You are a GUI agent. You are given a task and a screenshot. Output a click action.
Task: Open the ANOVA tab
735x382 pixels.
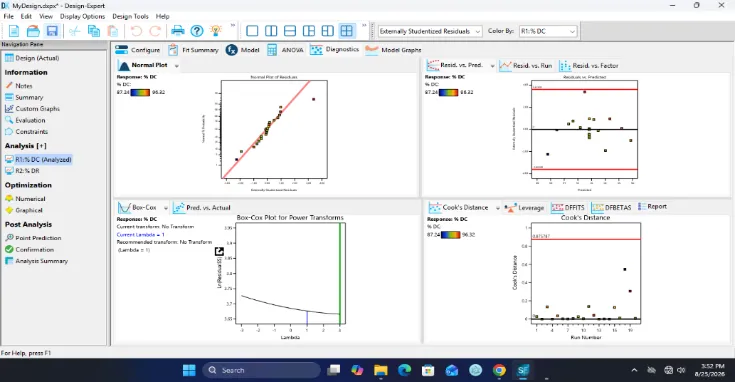[x=285, y=50]
